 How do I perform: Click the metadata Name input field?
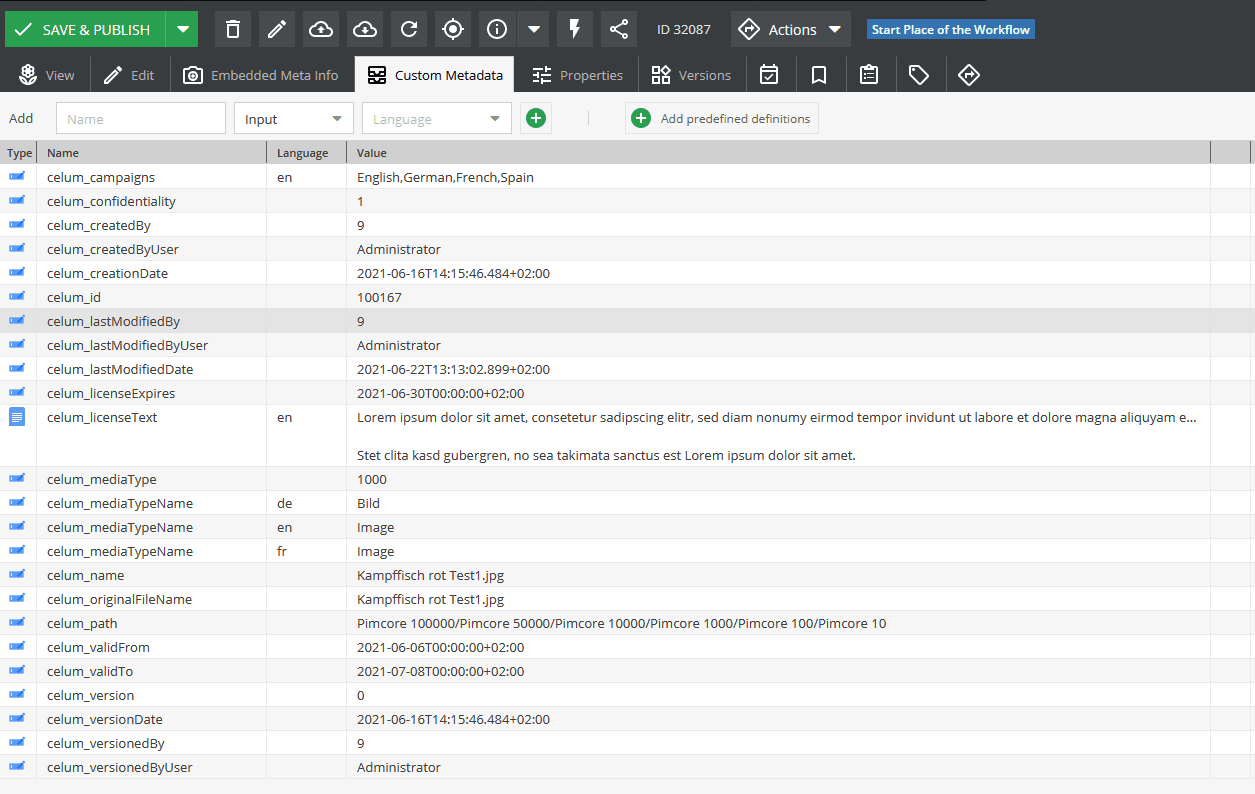(x=141, y=119)
